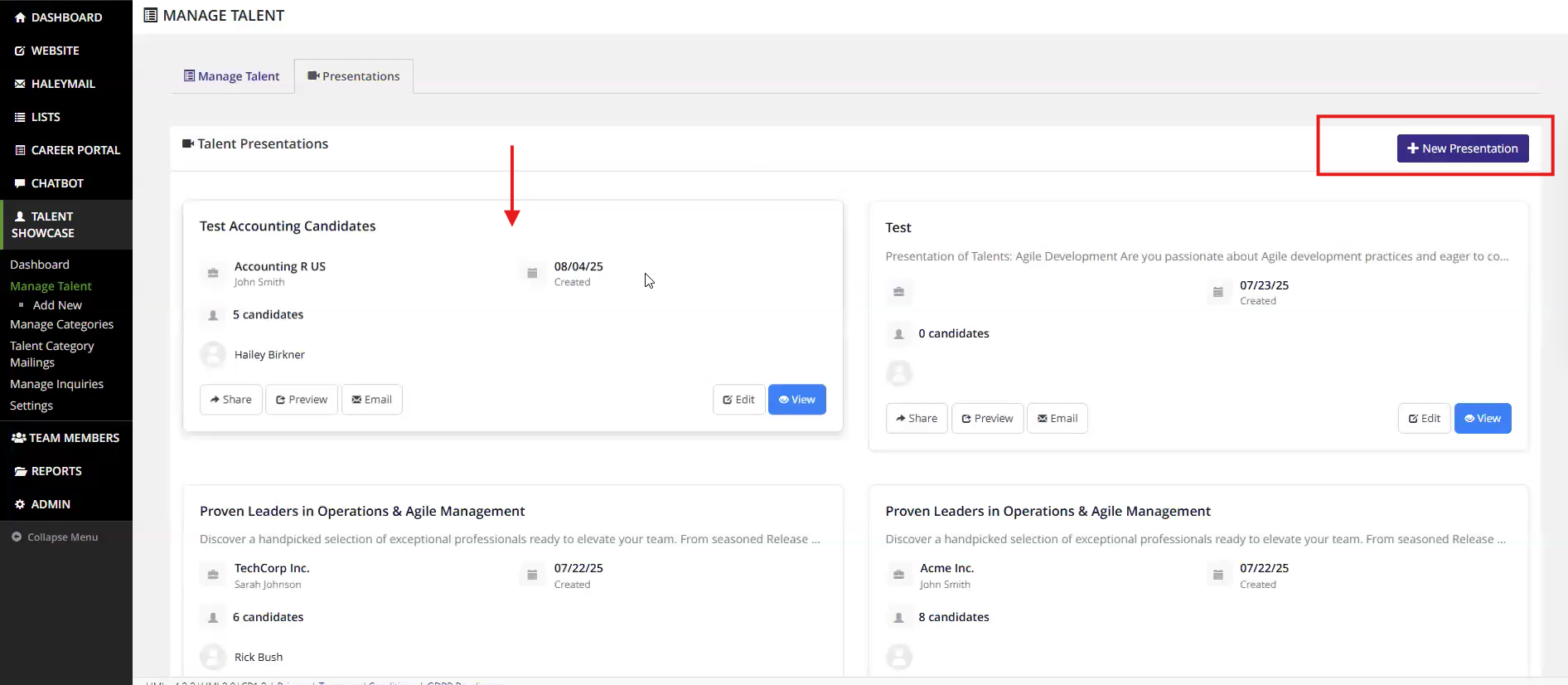Click the Dashboard home icon in sidebar
This screenshot has width=1568, height=685.
pos(20,17)
